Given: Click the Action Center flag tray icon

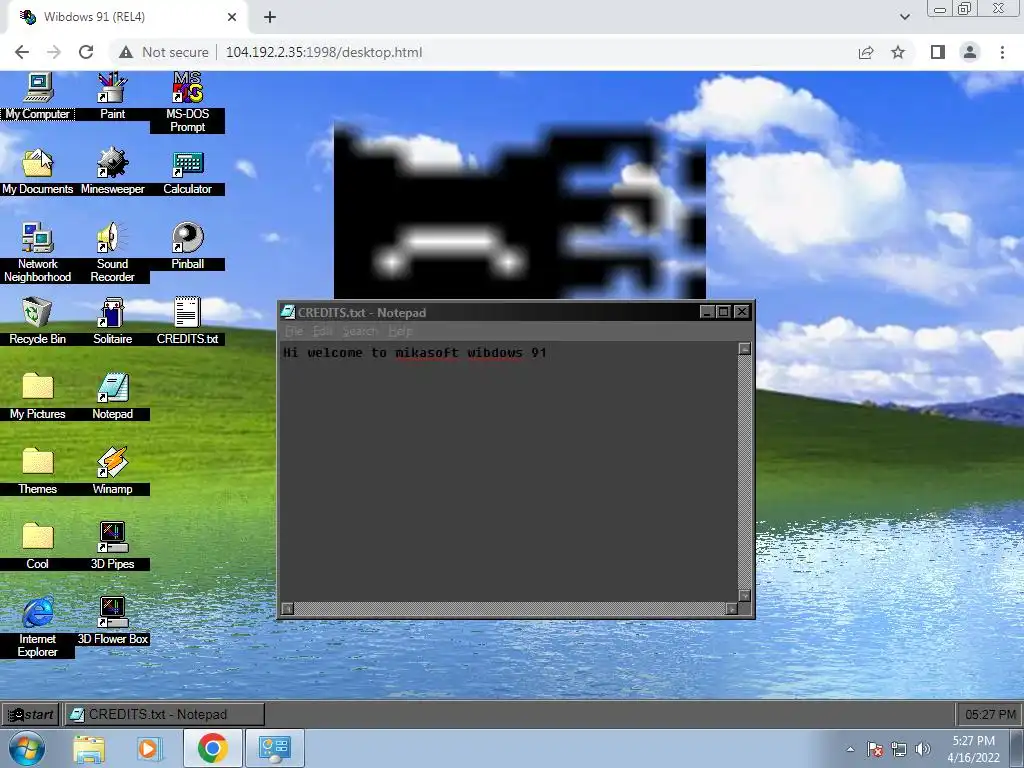Looking at the screenshot, I should click(875, 749).
